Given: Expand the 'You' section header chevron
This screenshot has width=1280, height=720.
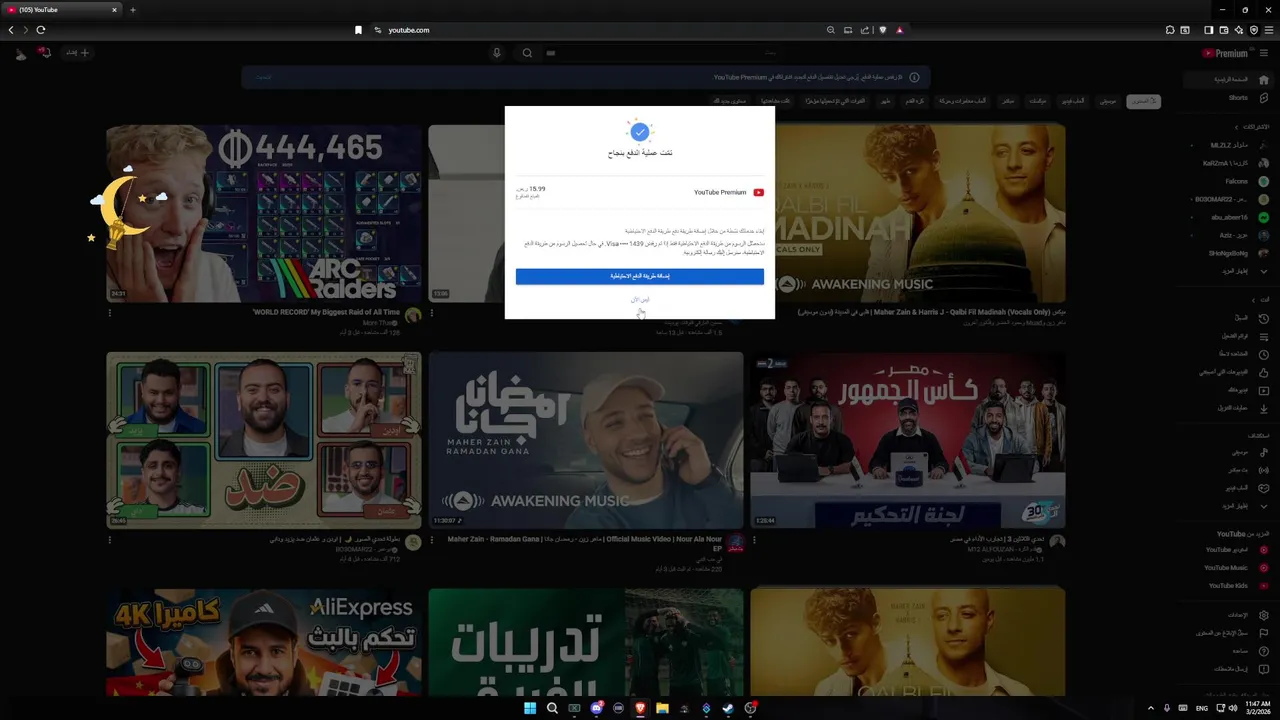Looking at the screenshot, I should [x=1254, y=300].
